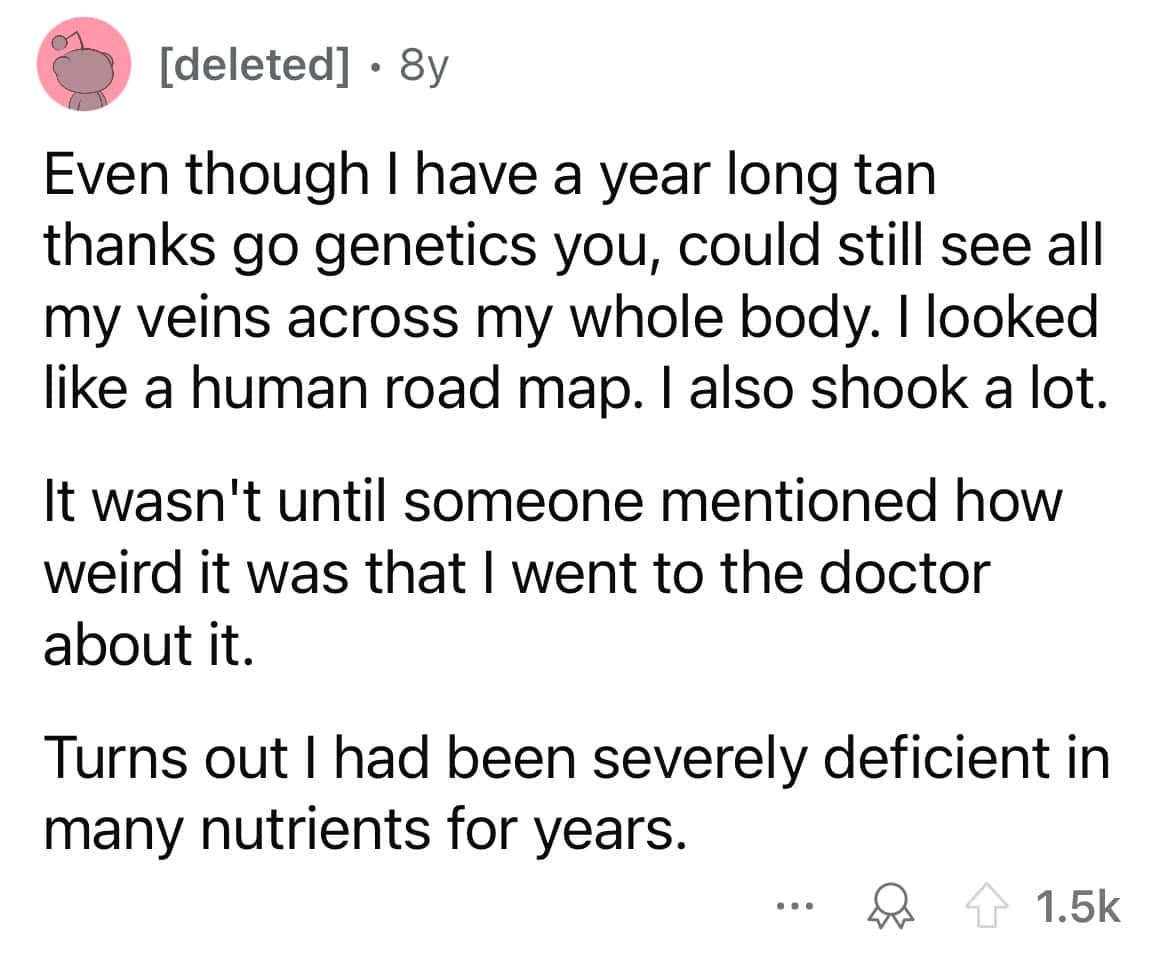Click the 8y timestamp
Screen dimensions: 1170x954
pos(421,67)
